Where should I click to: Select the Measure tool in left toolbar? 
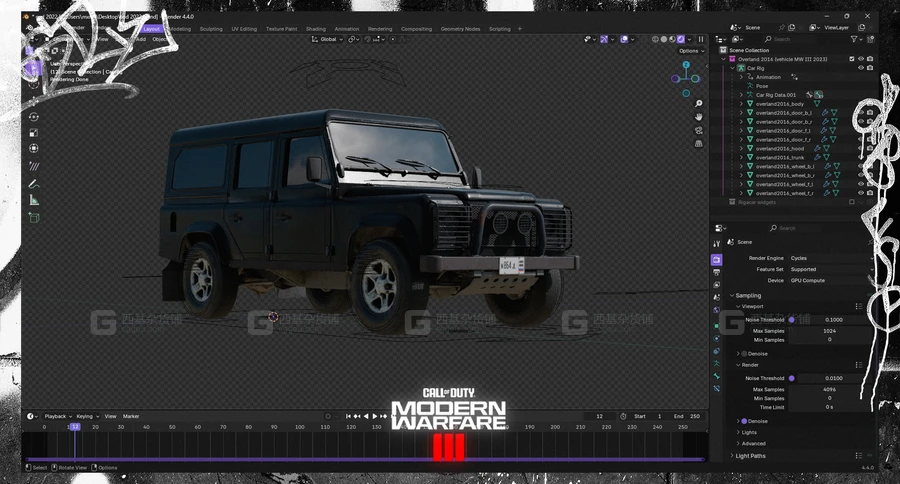pos(34,200)
